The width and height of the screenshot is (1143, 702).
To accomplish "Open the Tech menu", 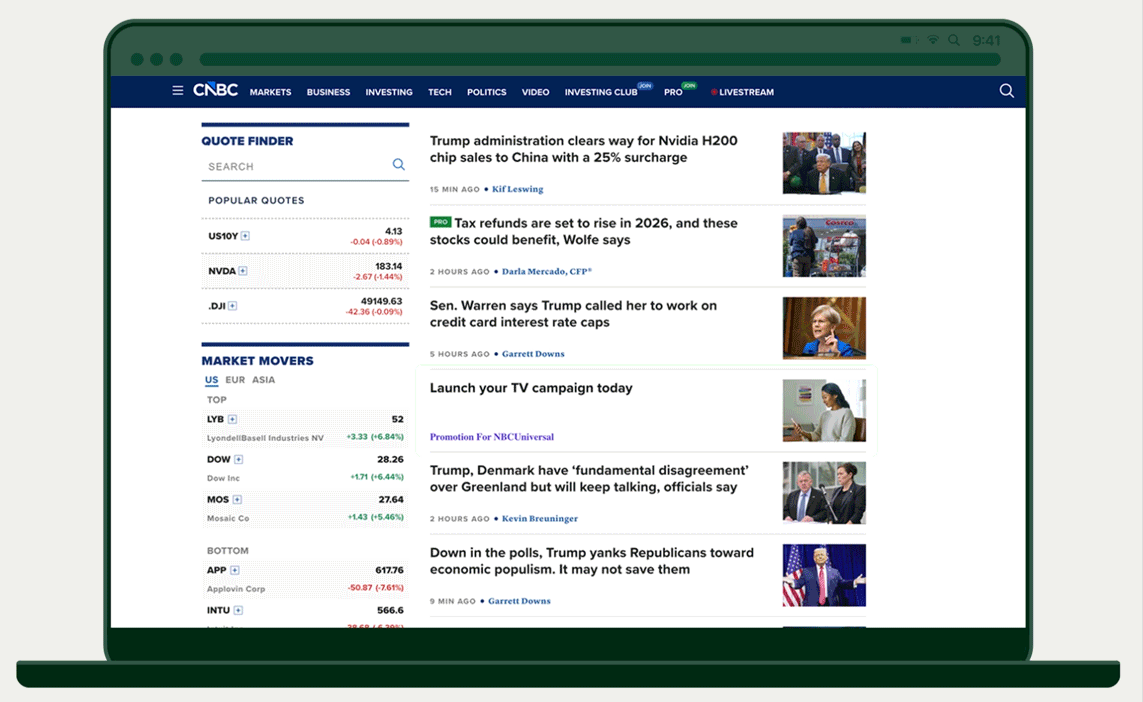I will 440,93.
